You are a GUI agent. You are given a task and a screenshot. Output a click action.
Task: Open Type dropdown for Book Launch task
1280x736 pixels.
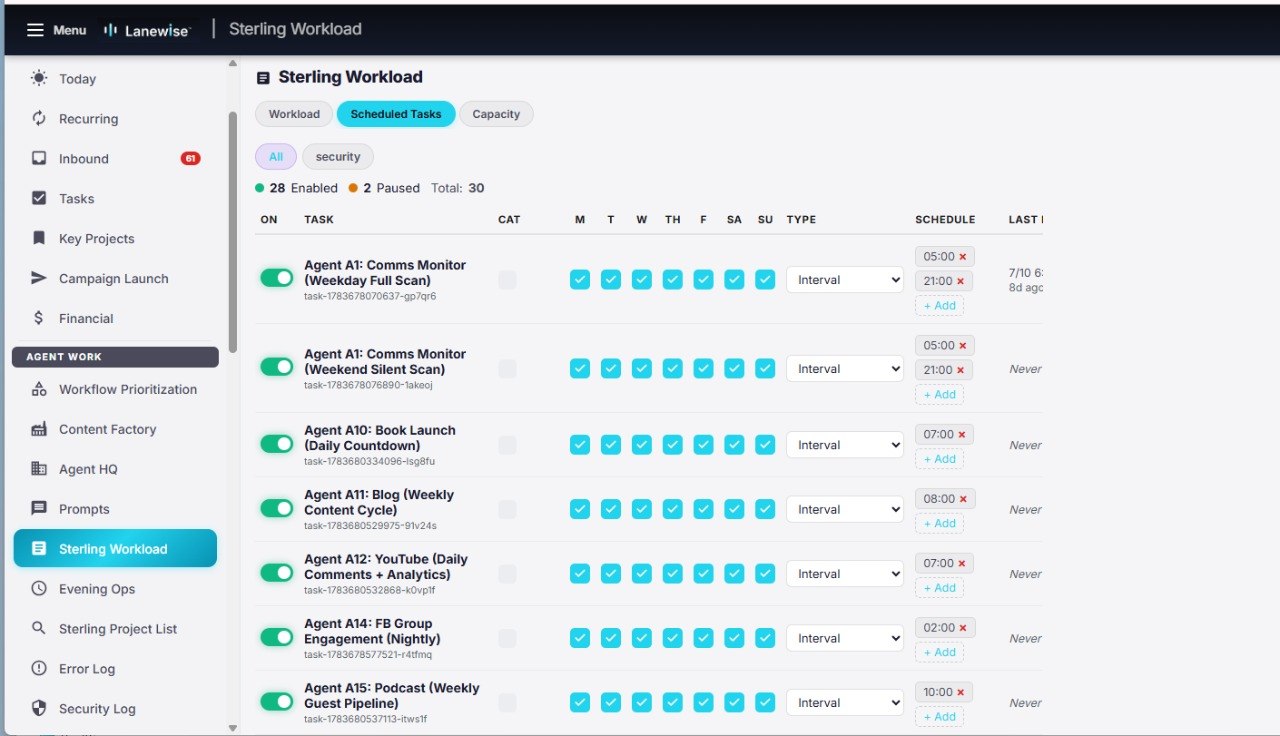[845, 445]
